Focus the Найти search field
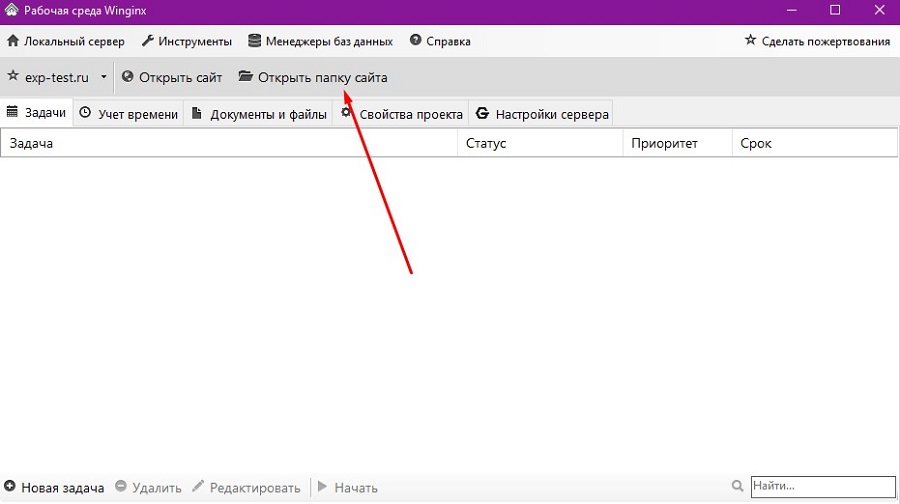The height and width of the screenshot is (504, 900). (823, 486)
